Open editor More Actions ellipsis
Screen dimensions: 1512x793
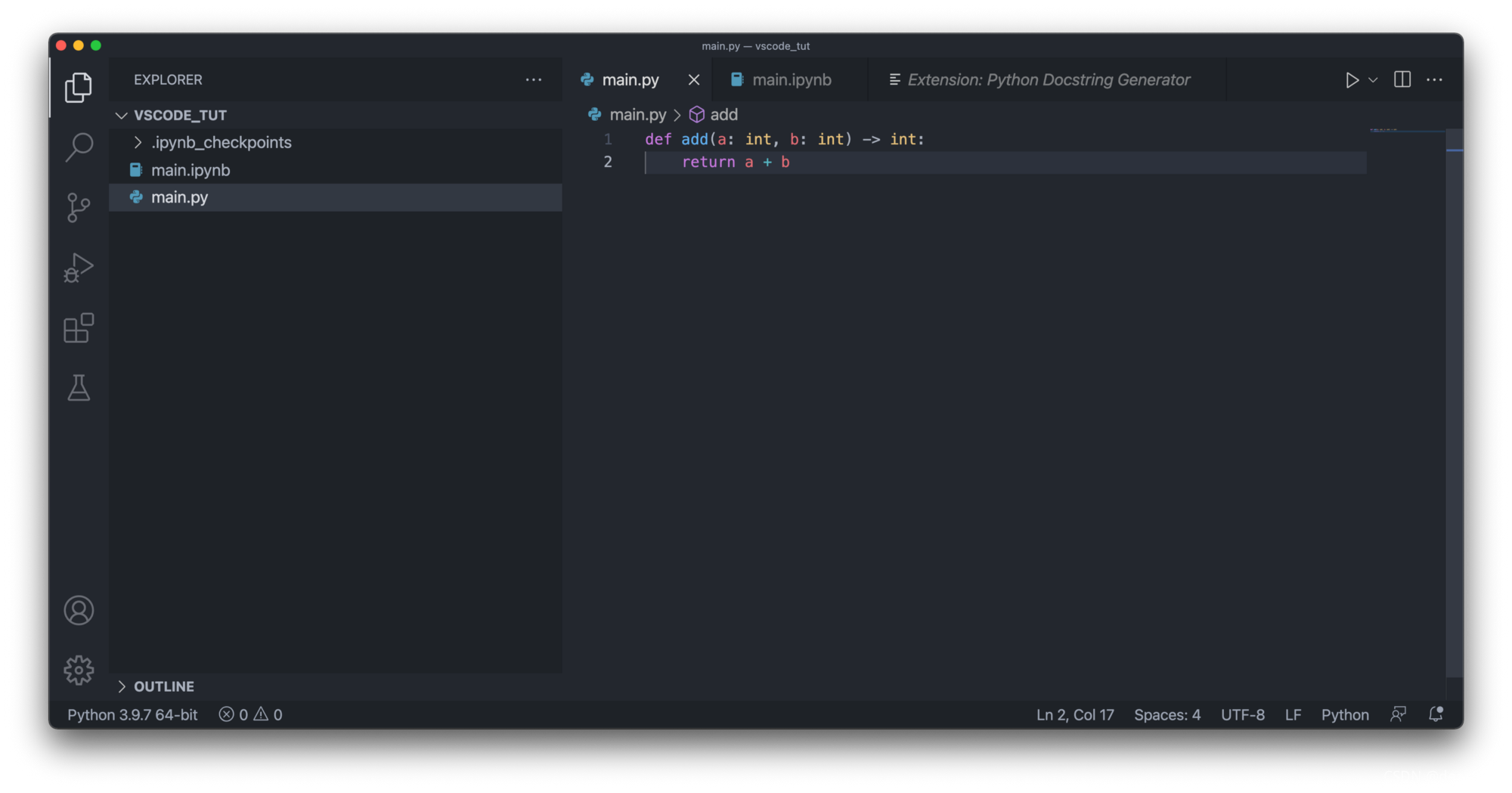pos(1434,79)
